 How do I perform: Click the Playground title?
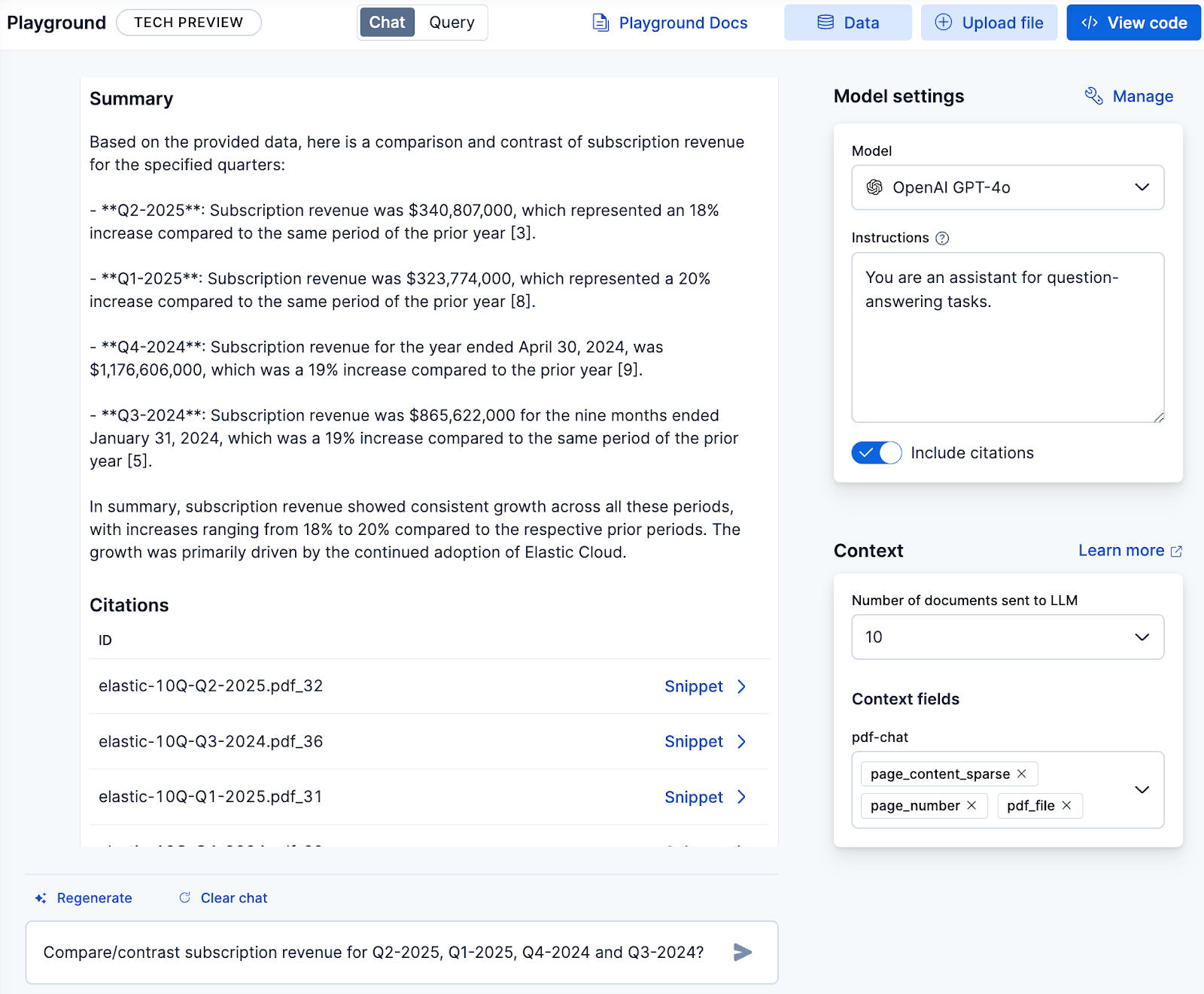[x=56, y=23]
